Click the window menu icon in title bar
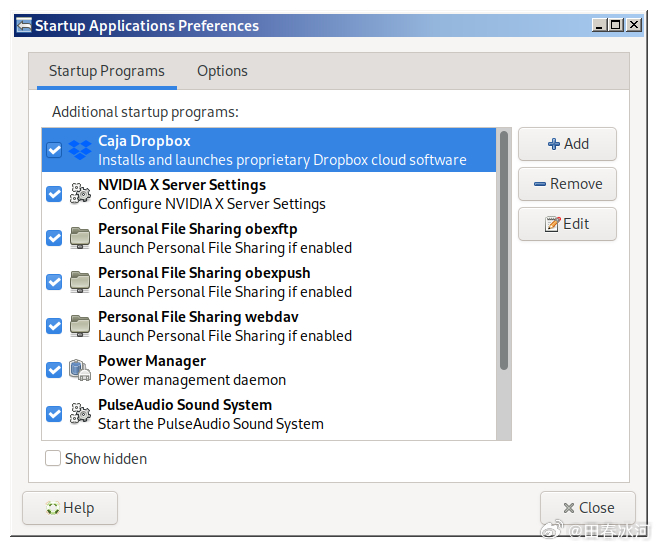 (x=23, y=26)
